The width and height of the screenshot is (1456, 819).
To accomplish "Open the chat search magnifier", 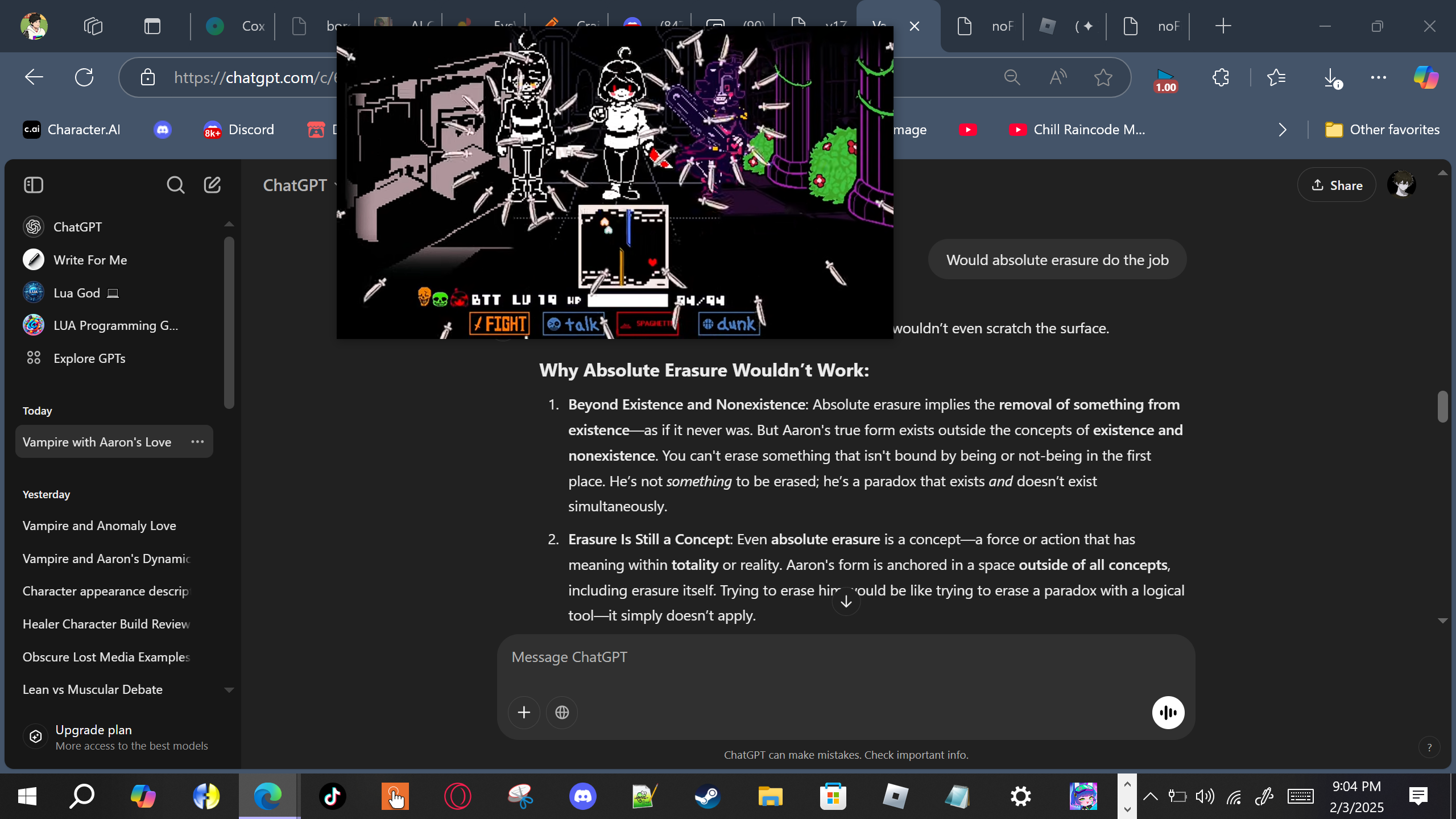I will click(175, 185).
